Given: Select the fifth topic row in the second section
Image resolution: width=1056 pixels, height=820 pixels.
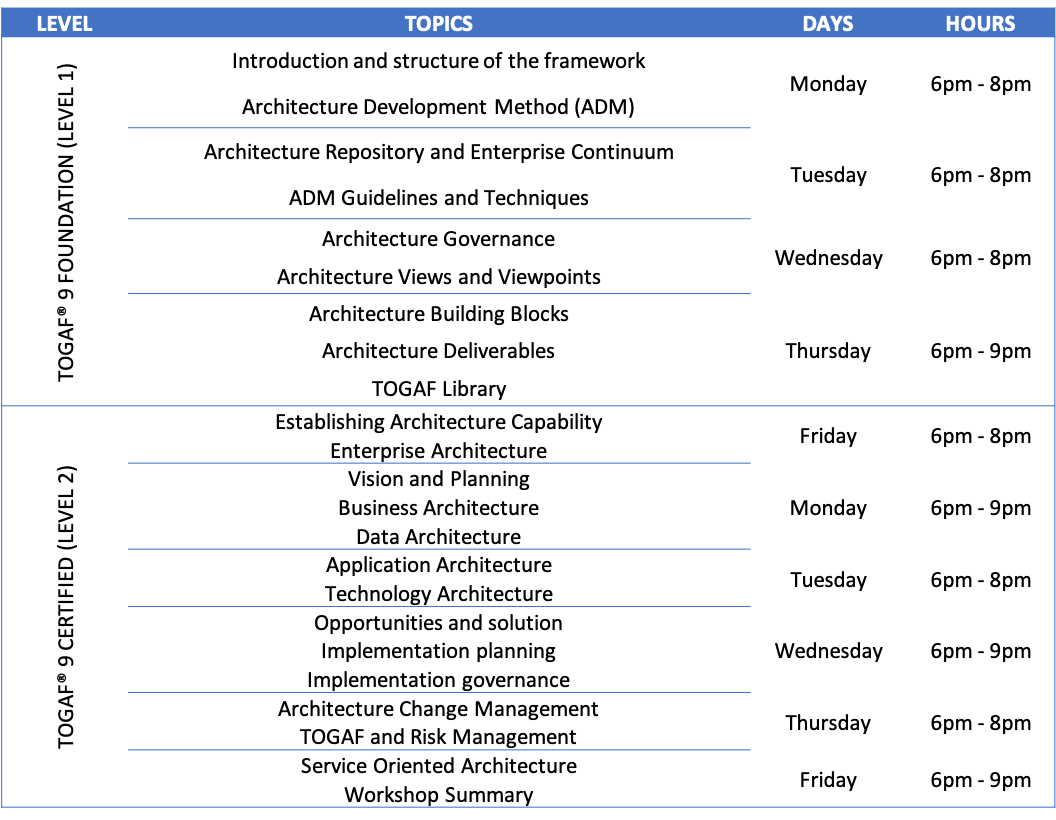Looking at the screenshot, I should pos(439,721).
